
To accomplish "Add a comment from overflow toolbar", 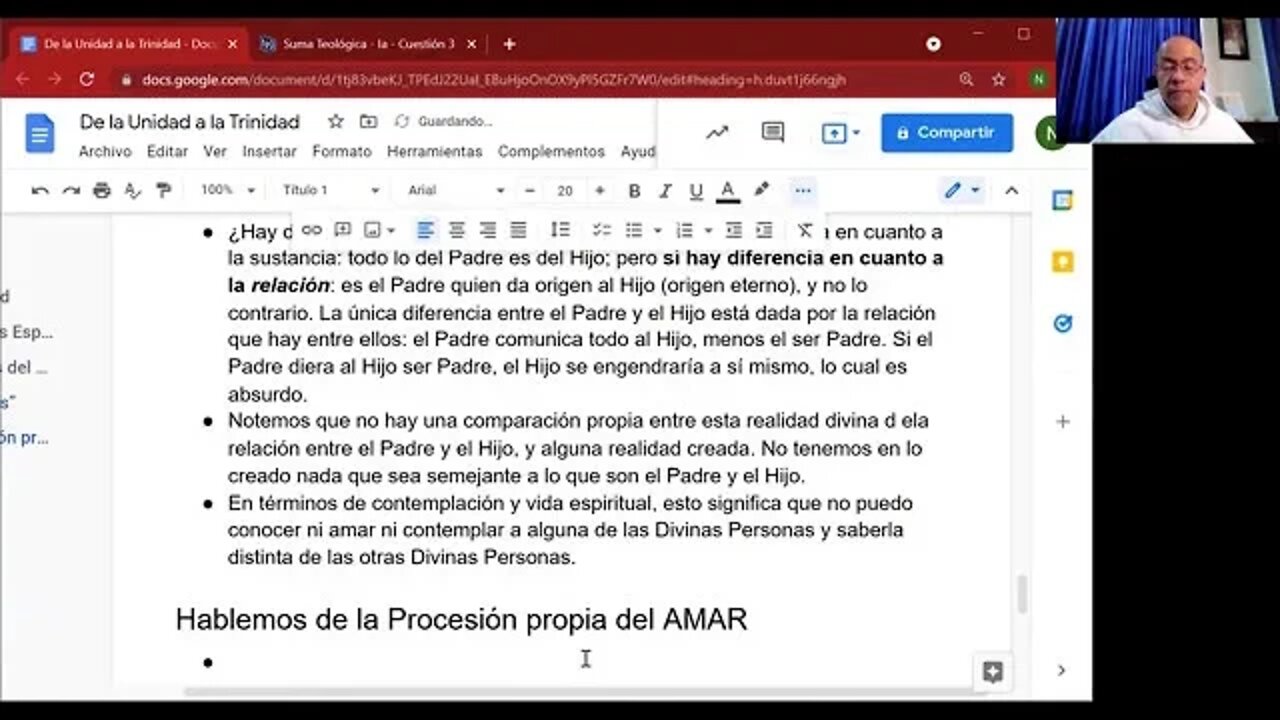I will pyautogui.click(x=342, y=230).
